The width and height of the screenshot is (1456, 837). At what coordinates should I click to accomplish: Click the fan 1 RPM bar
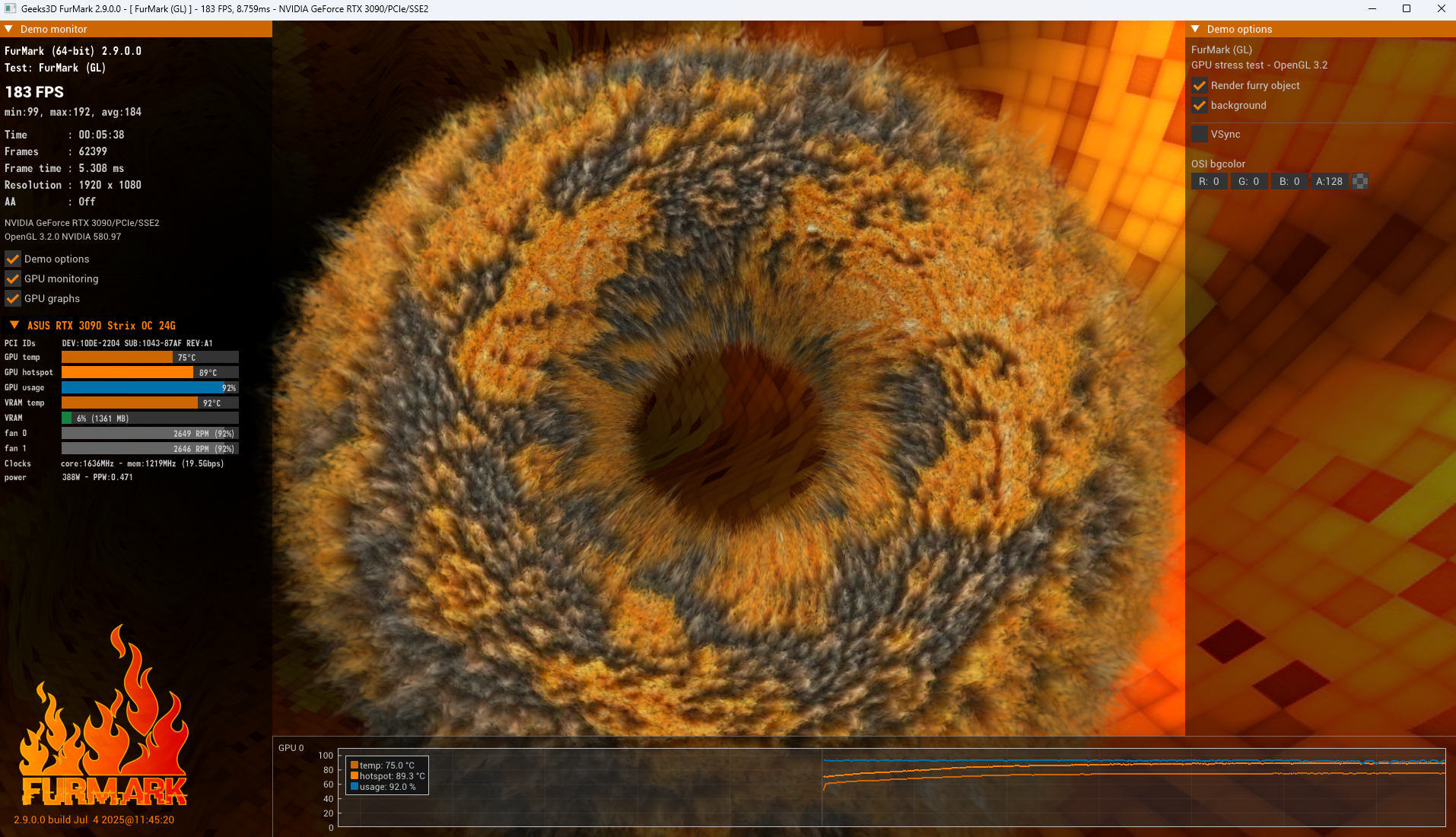[x=150, y=448]
